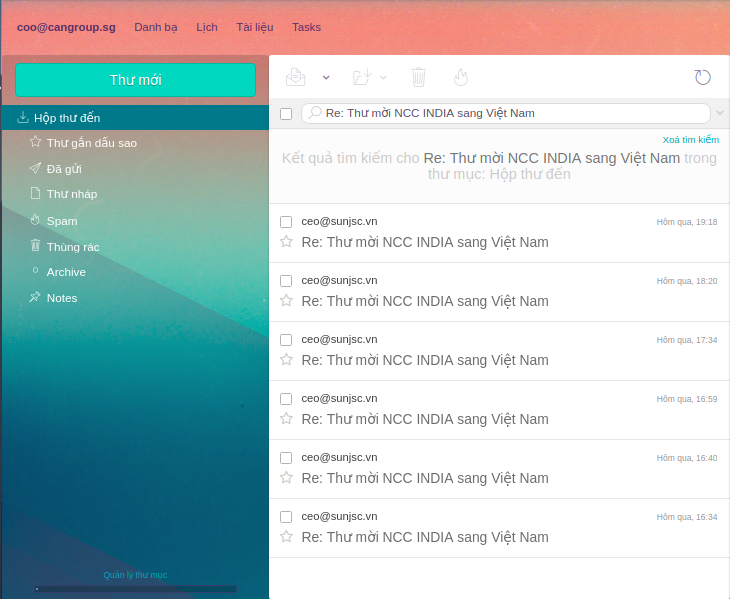
Task: Open the message subject dated Hôm qua, 17:34
Action: click(x=425, y=360)
